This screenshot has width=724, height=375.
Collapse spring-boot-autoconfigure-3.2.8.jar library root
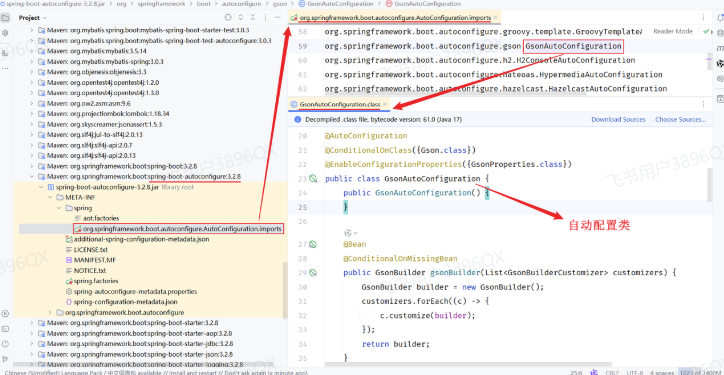coord(41,187)
